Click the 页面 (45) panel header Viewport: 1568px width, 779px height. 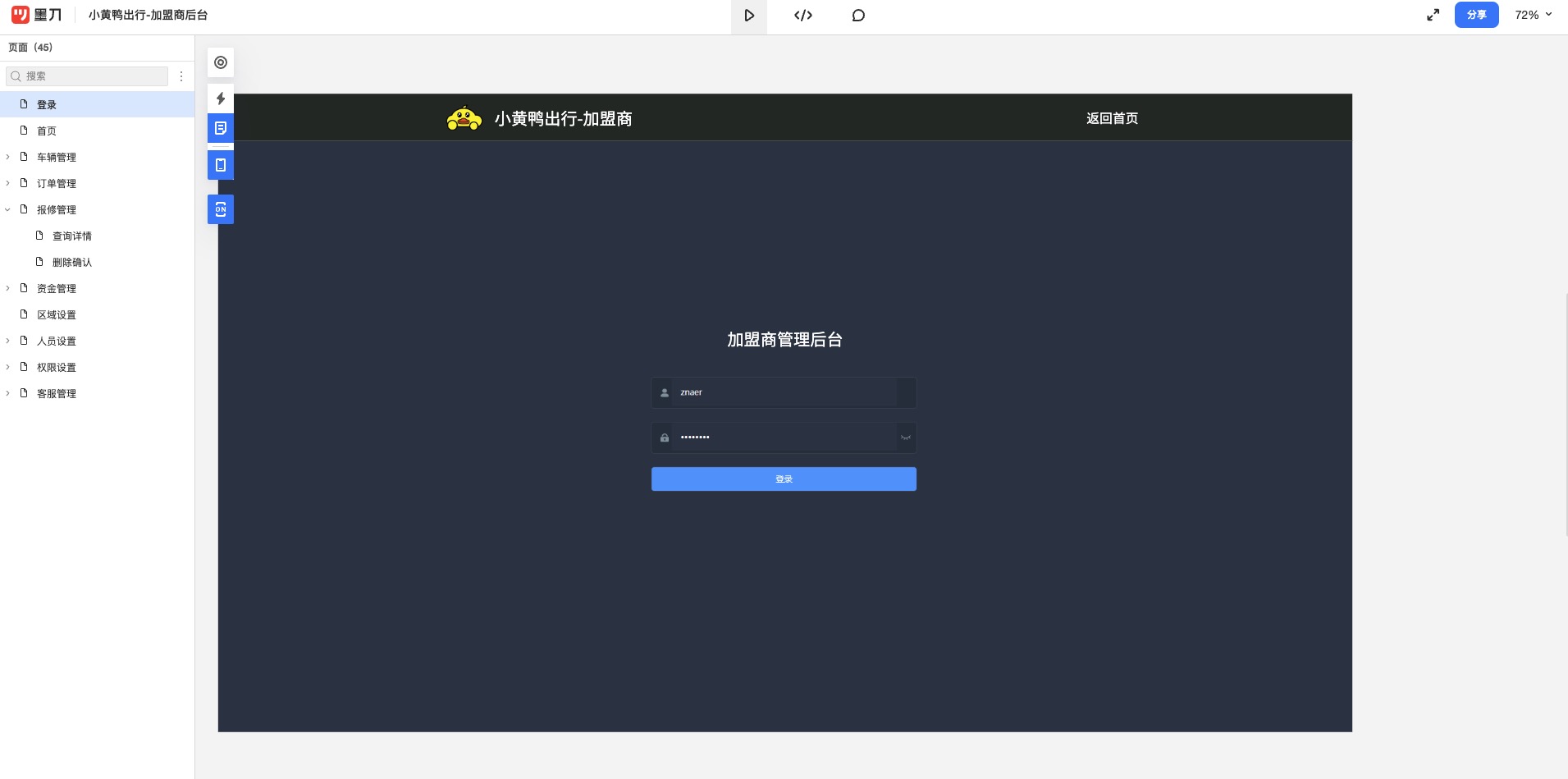(30, 47)
